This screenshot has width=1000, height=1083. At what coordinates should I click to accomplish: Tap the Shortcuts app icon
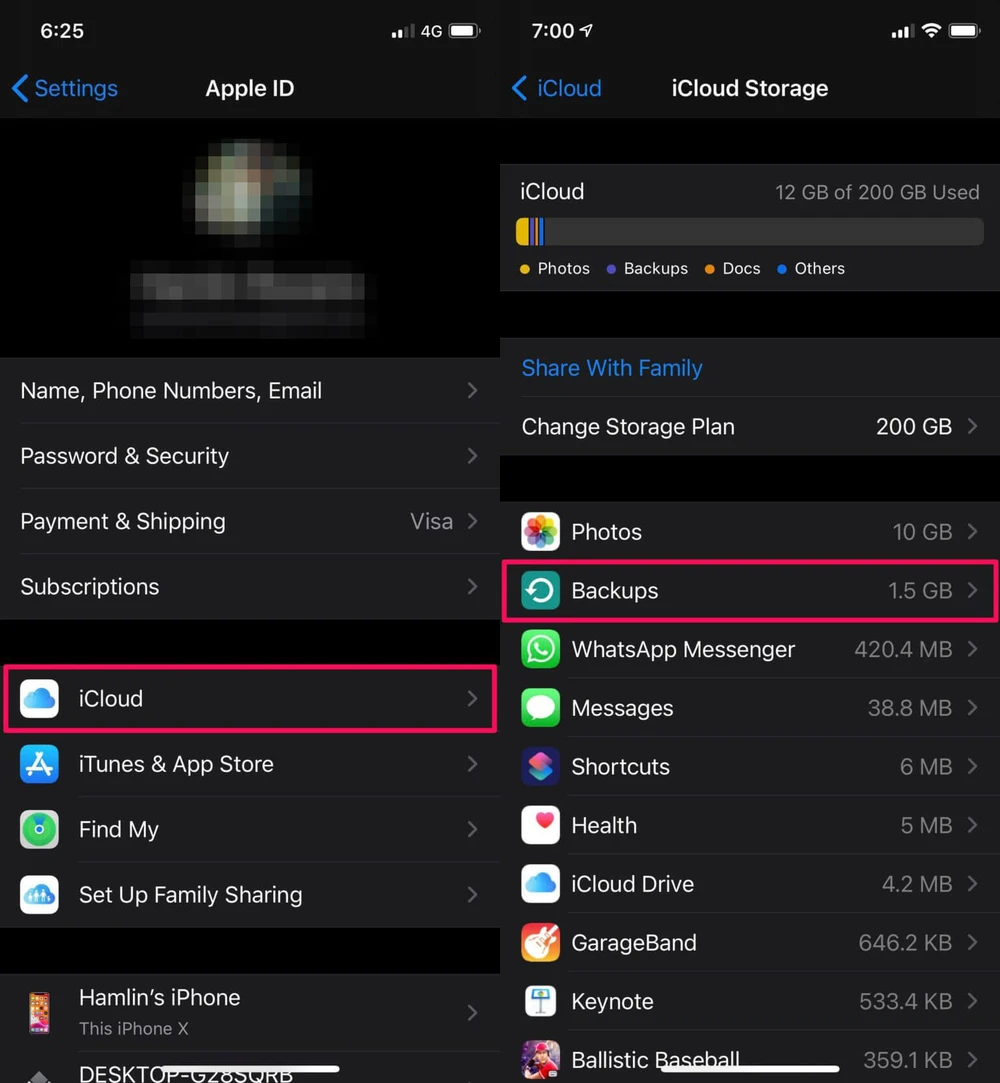click(540, 767)
